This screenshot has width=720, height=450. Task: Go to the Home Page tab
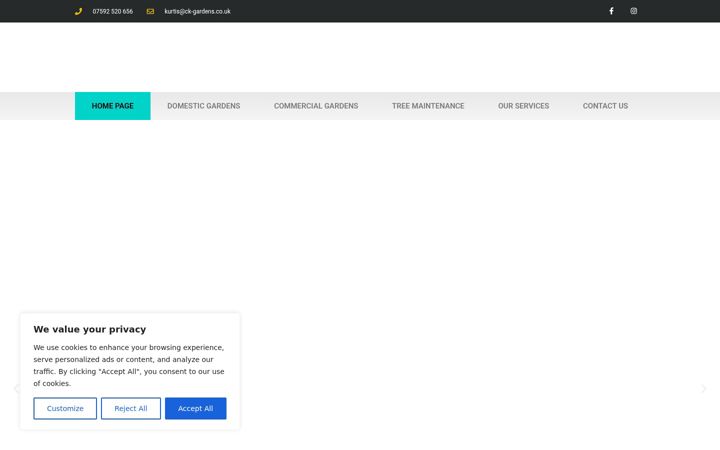pyautogui.click(x=112, y=106)
